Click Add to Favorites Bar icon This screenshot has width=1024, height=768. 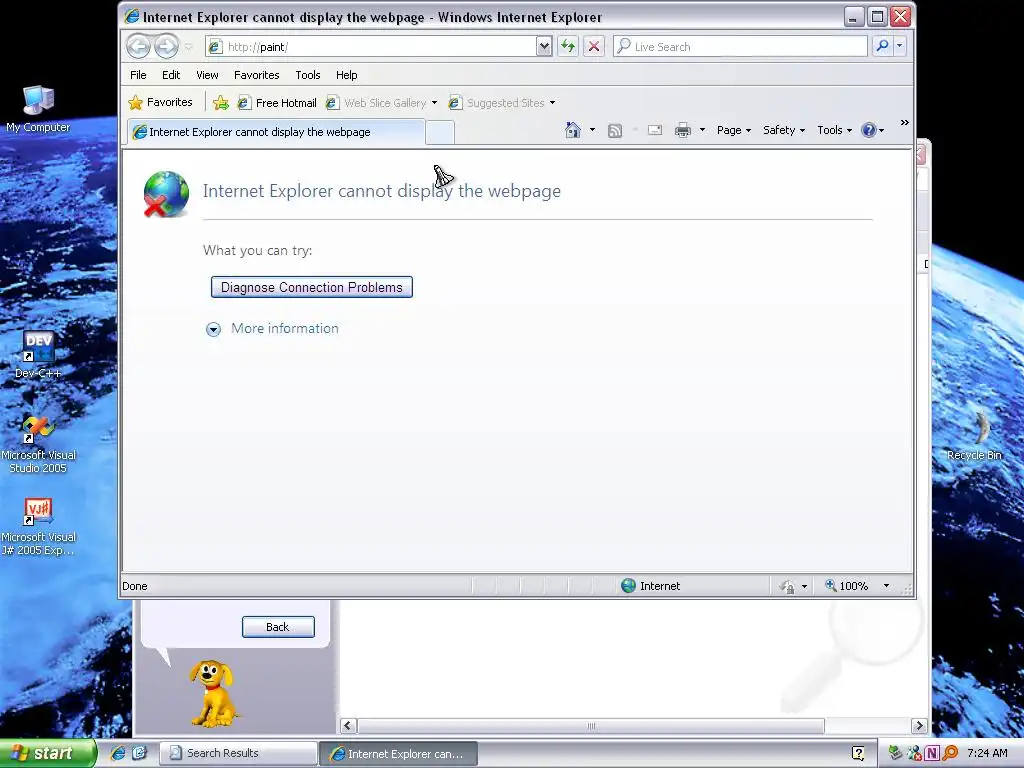(221, 103)
